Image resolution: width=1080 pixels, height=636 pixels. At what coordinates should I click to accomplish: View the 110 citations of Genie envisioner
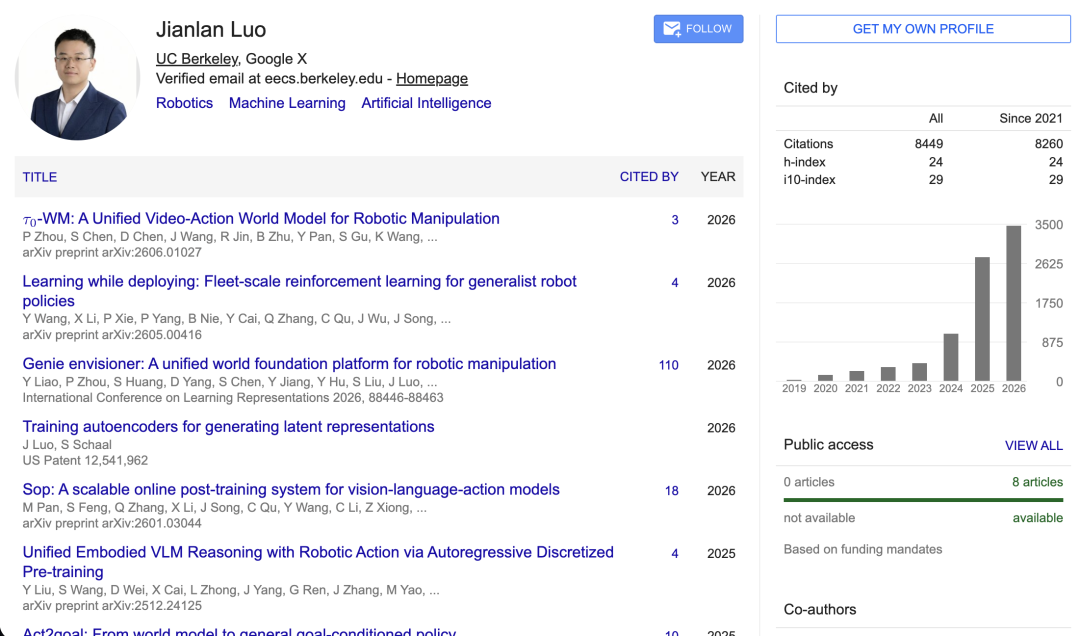coord(669,365)
